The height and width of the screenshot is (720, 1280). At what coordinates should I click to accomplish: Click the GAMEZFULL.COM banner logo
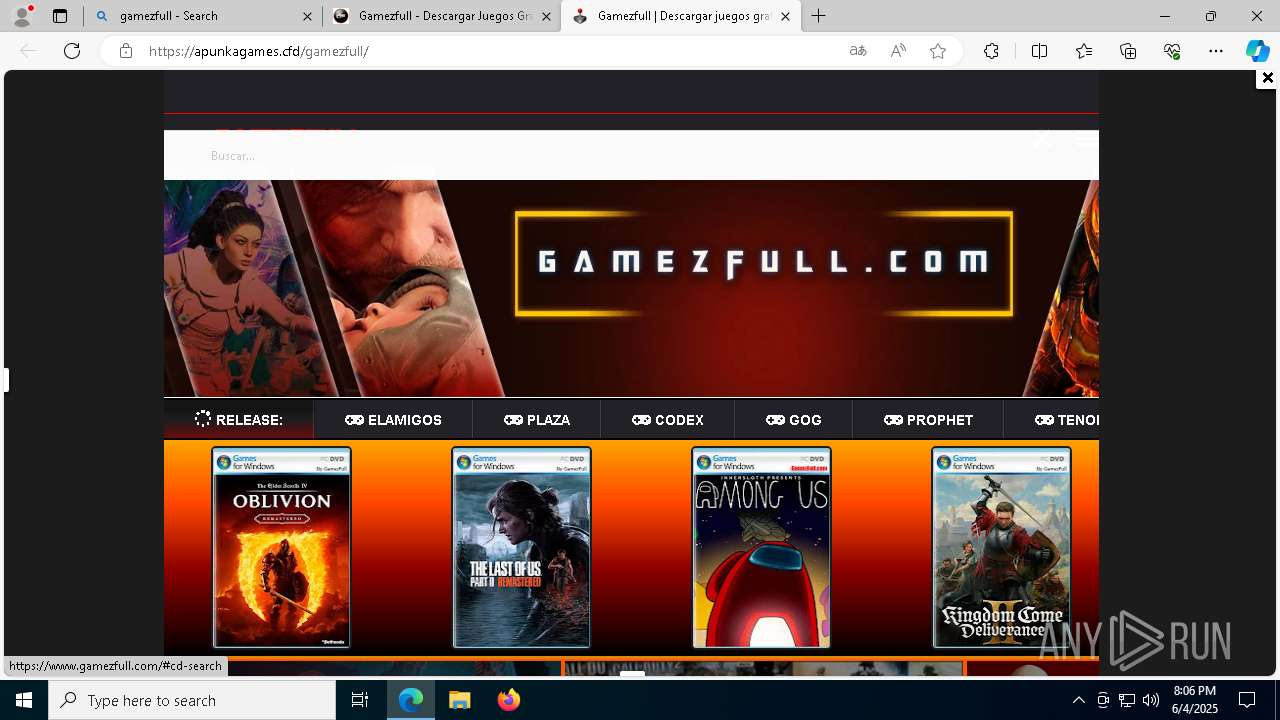point(764,263)
